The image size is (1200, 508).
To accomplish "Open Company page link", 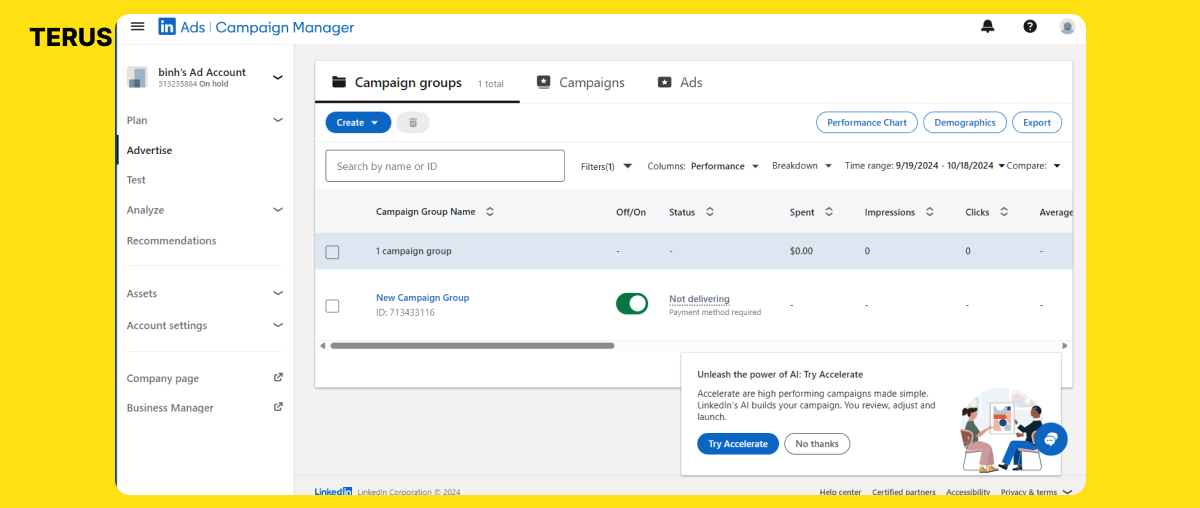I will (x=162, y=378).
